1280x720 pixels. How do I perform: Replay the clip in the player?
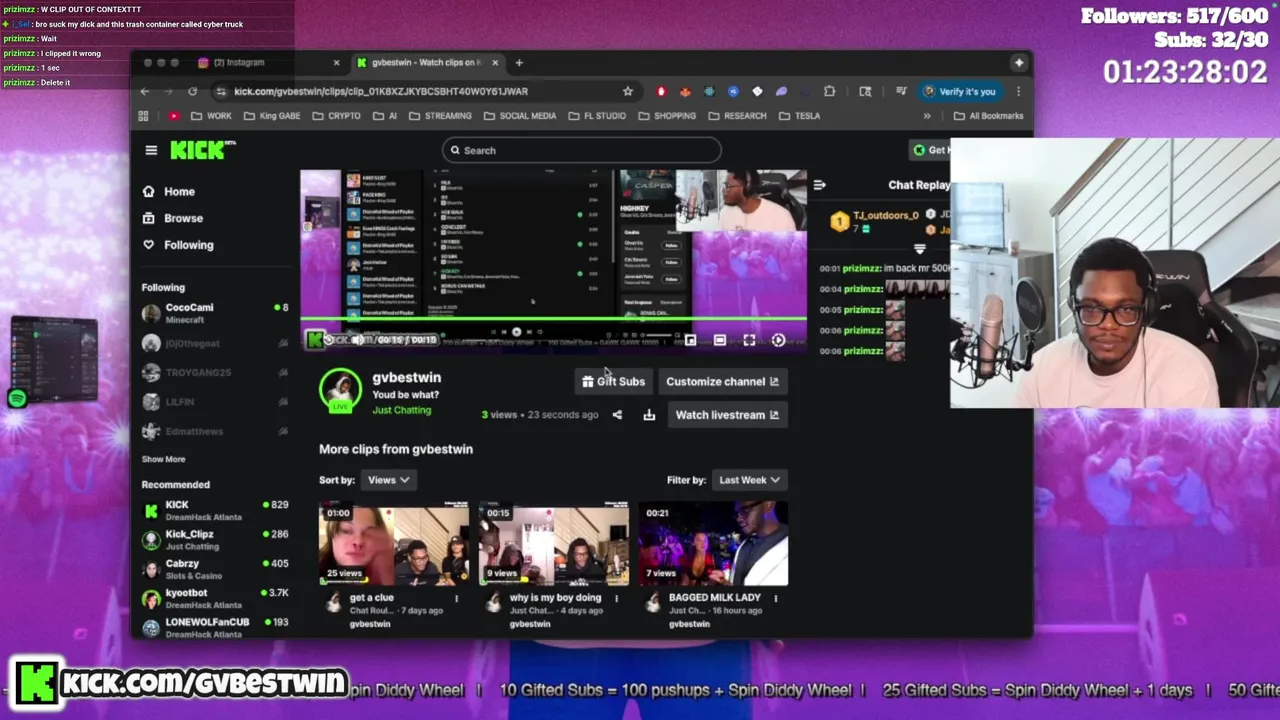328,340
